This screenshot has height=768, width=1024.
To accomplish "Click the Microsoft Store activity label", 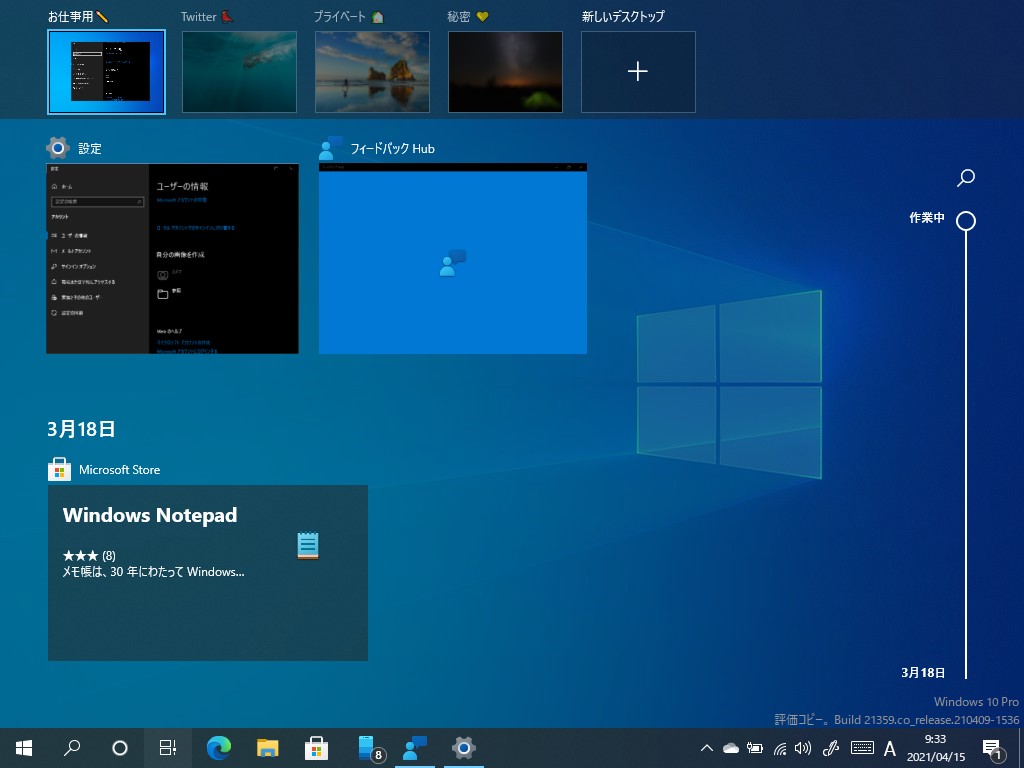I will click(120, 470).
